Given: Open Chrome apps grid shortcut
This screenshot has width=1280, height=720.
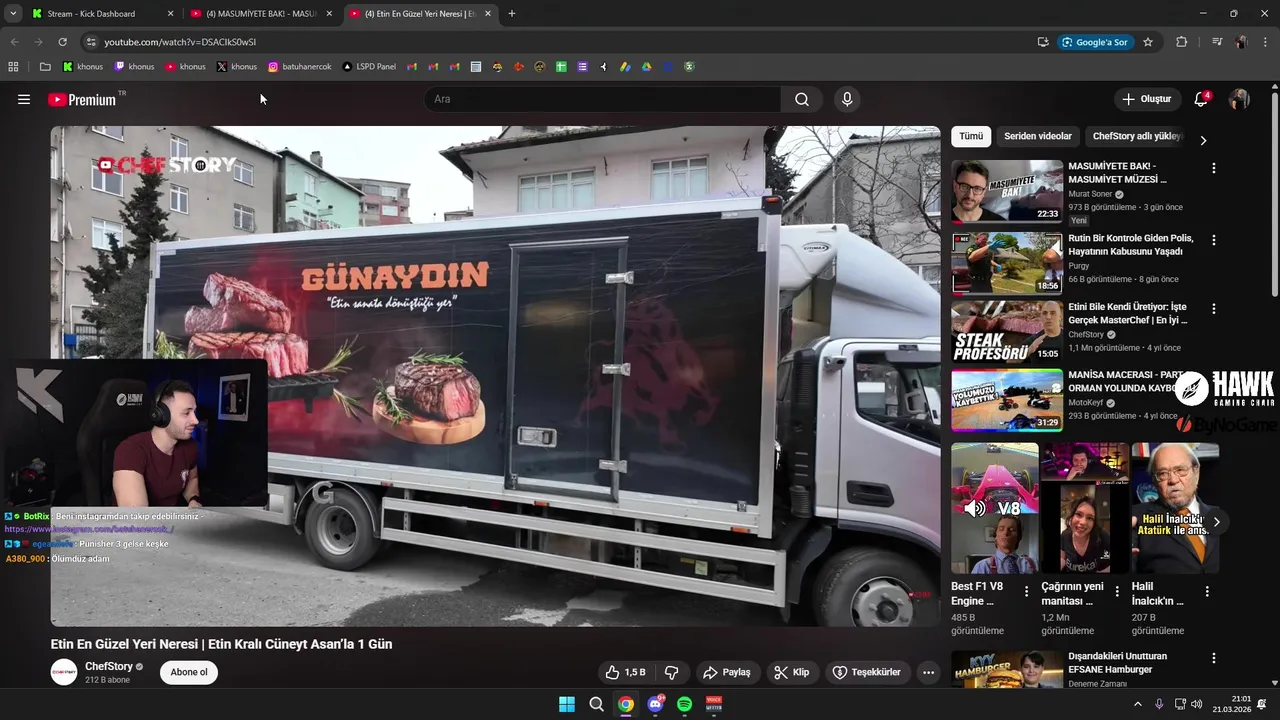Looking at the screenshot, I should click(x=13, y=67).
